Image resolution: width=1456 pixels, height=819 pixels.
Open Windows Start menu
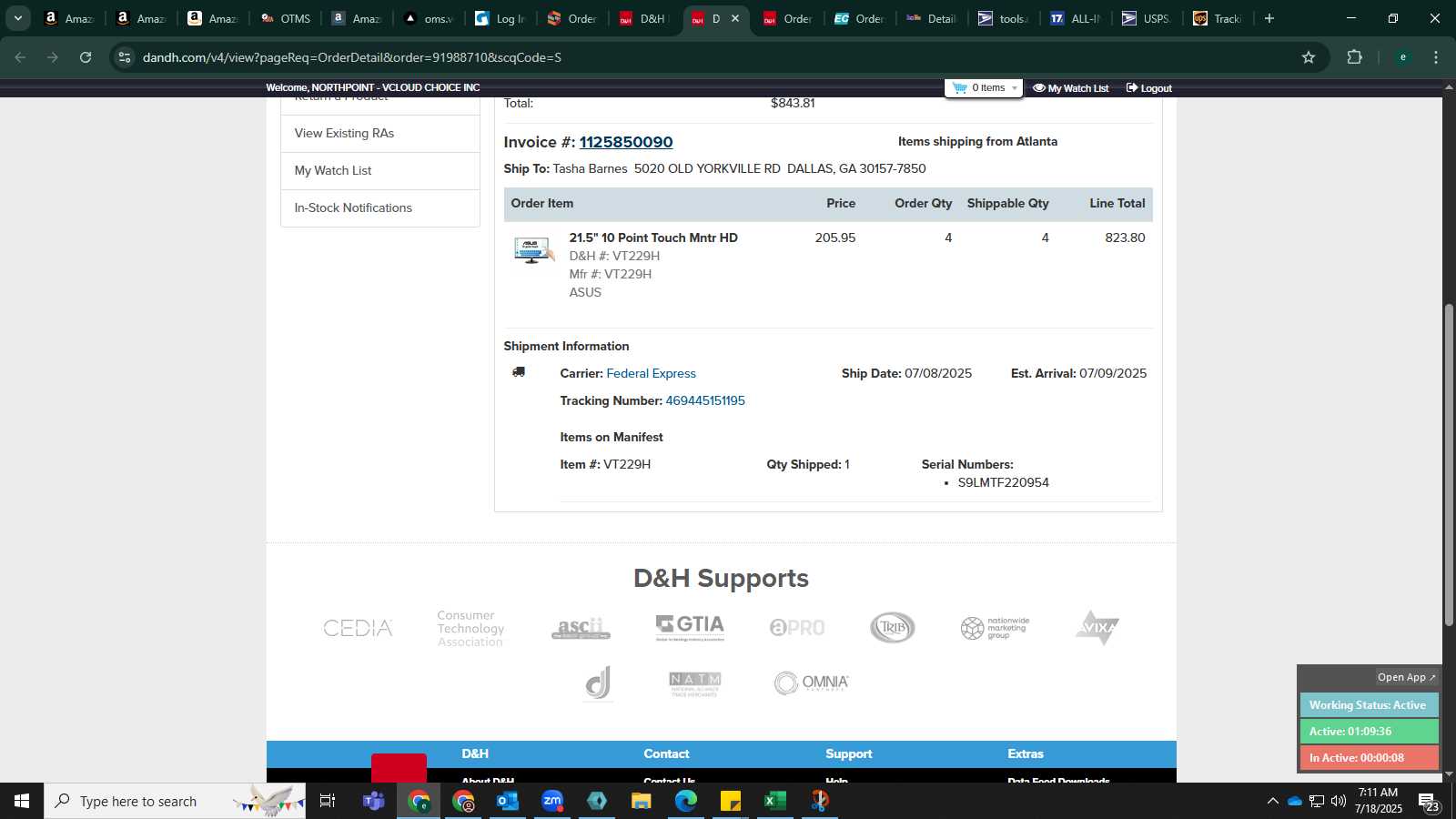[x=22, y=801]
